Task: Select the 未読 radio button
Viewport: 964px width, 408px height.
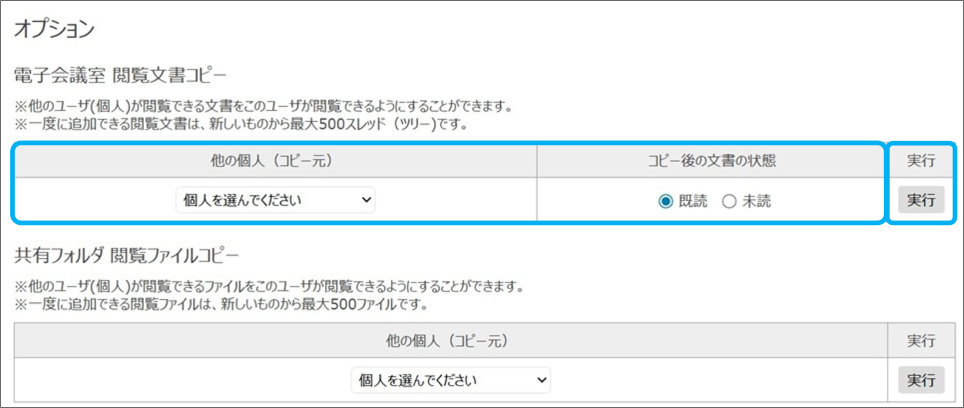Action: click(x=729, y=201)
